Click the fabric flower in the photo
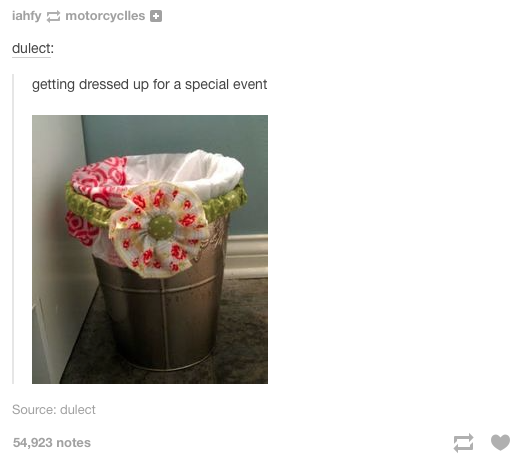Viewport: 516px width, 459px height. (x=157, y=230)
